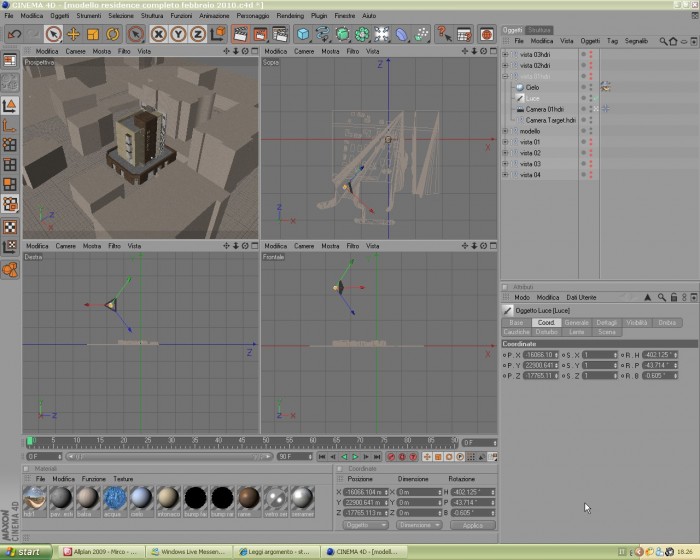The height and width of the screenshot is (560, 700).
Task: Open the Windows start button
Action: point(23,552)
